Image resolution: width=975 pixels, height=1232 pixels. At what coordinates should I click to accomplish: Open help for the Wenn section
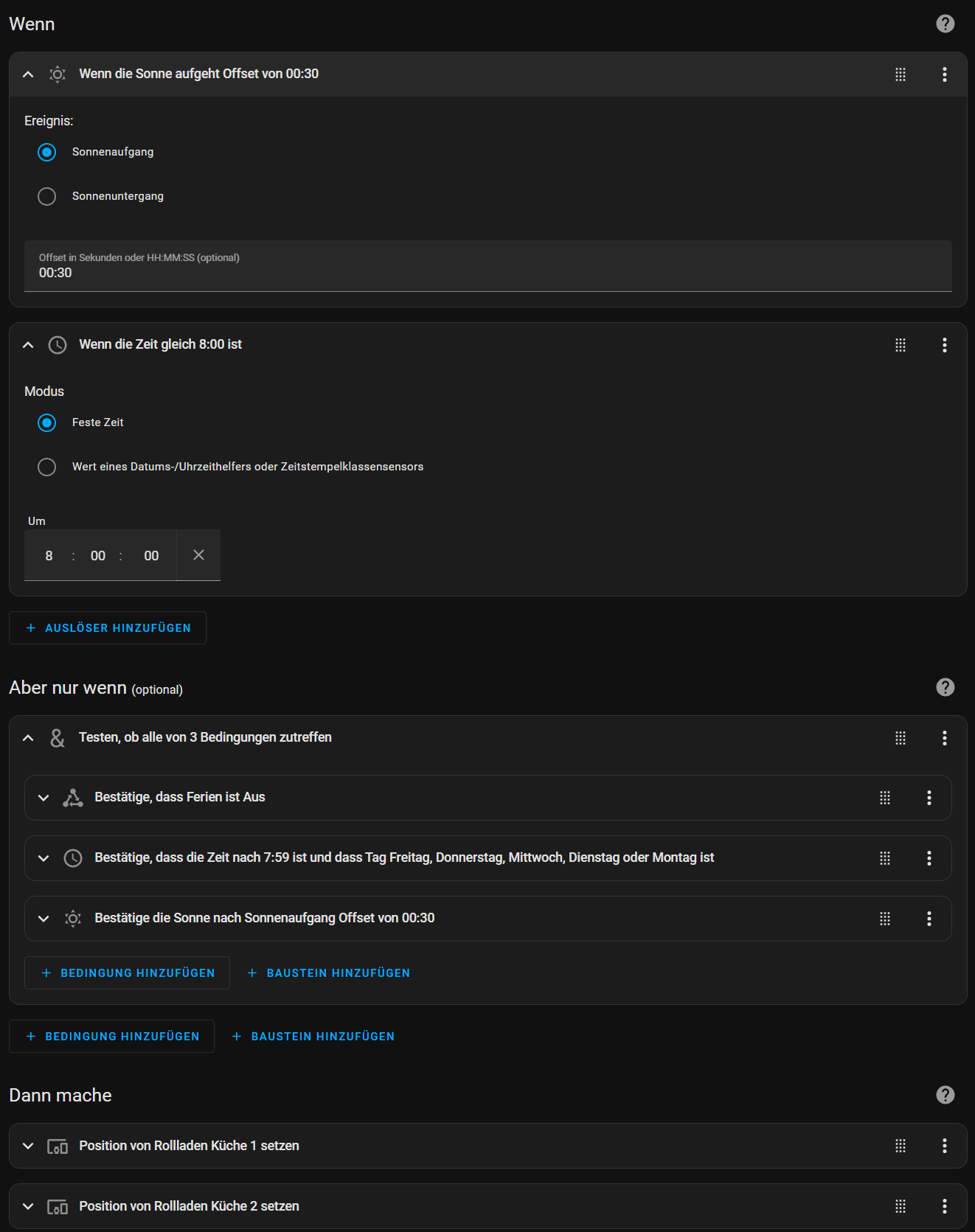pyautogui.click(x=945, y=24)
